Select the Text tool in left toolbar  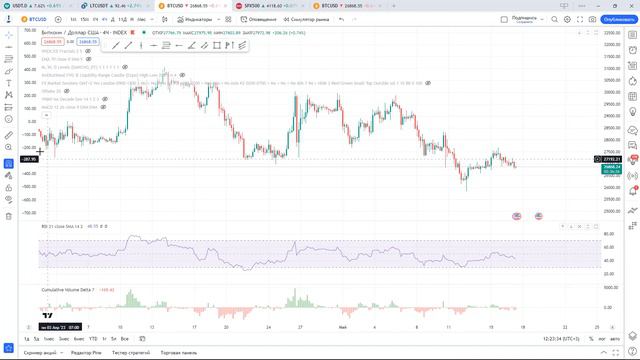tap(9, 83)
